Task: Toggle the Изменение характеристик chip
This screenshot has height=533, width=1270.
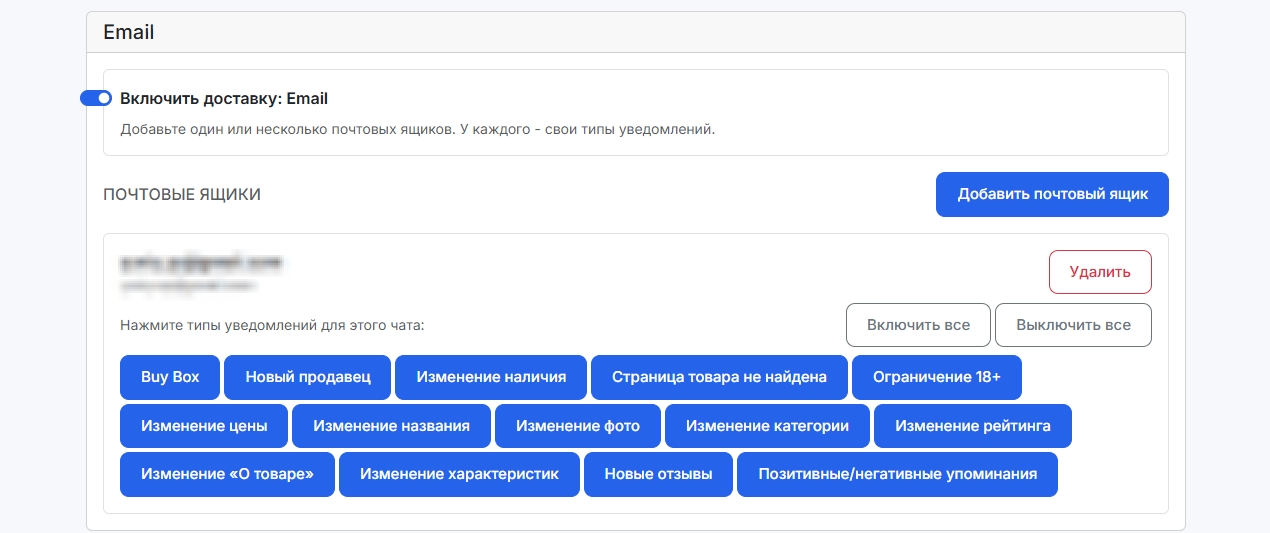Action: pos(459,475)
